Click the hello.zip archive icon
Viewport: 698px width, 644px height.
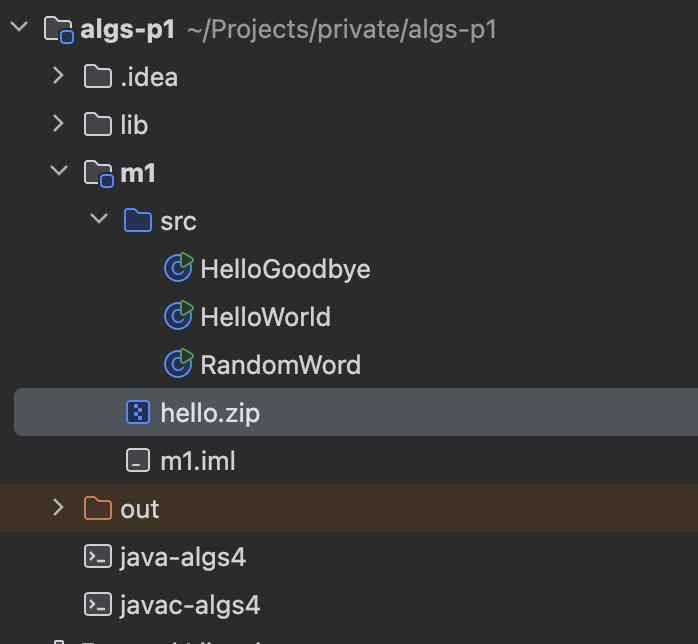tap(138, 412)
